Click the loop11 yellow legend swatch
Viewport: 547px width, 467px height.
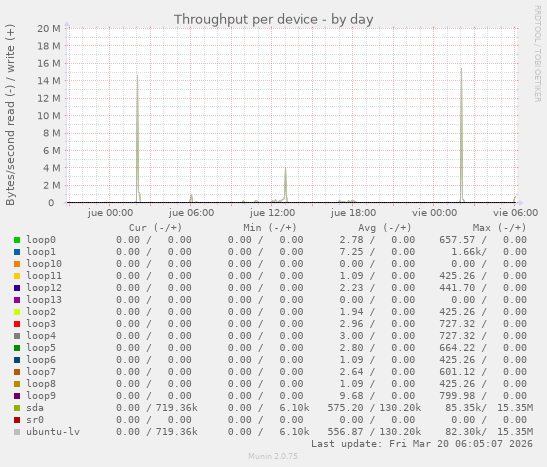pos(17,276)
